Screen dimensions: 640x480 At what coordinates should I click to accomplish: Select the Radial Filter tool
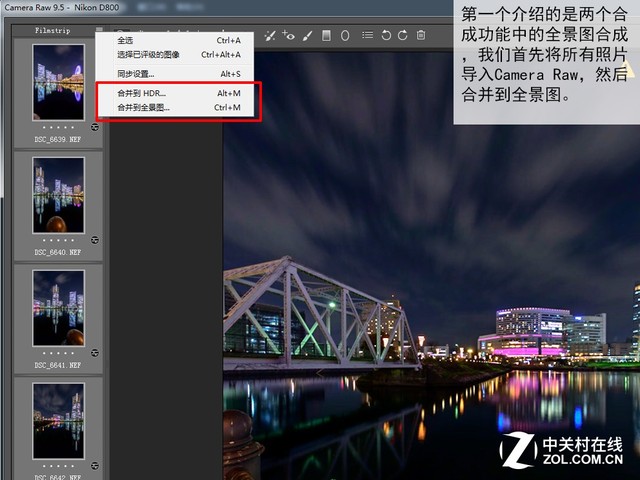tap(345, 36)
